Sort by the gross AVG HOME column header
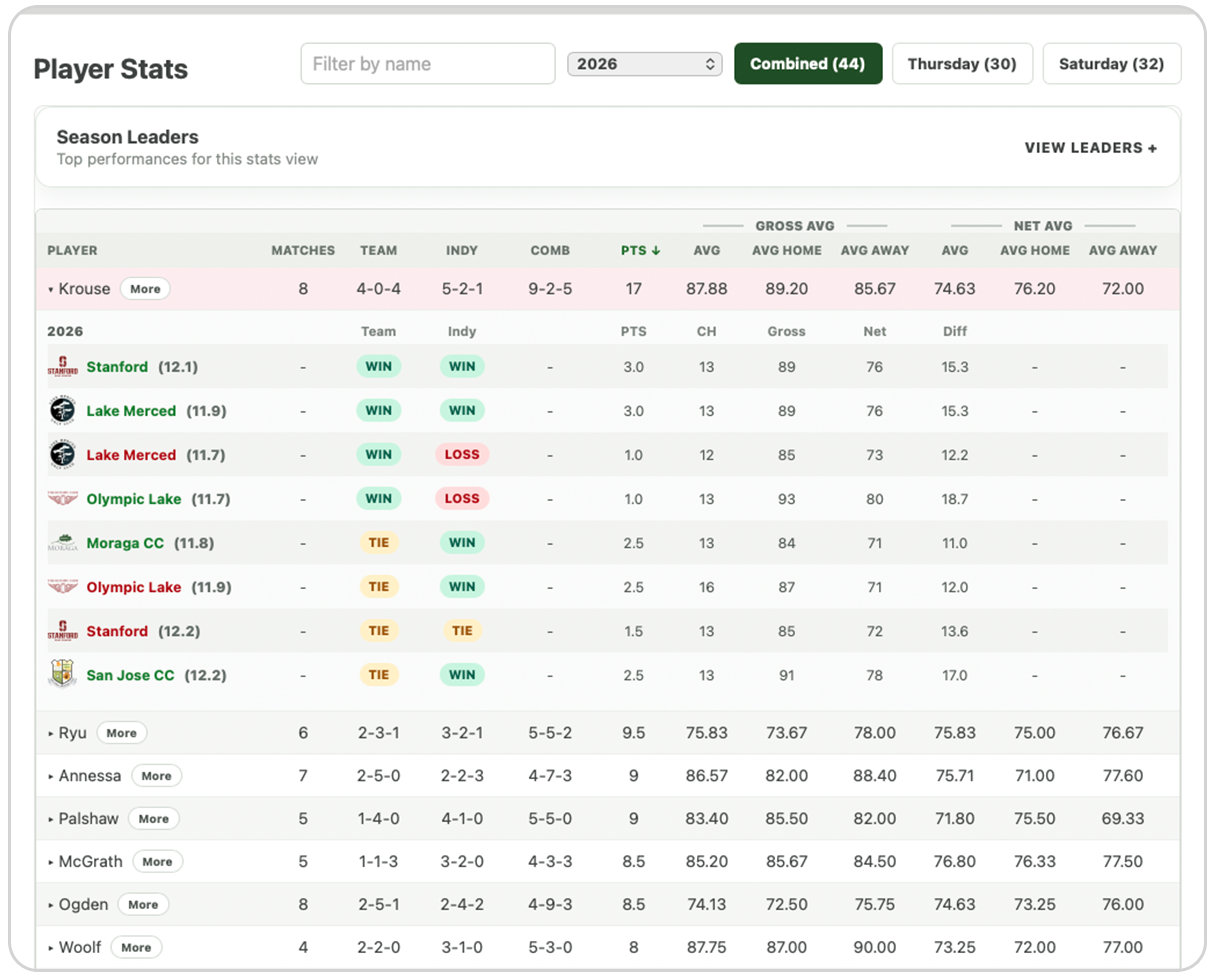Viewport: 1214px width, 976px height. [x=787, y=251]
